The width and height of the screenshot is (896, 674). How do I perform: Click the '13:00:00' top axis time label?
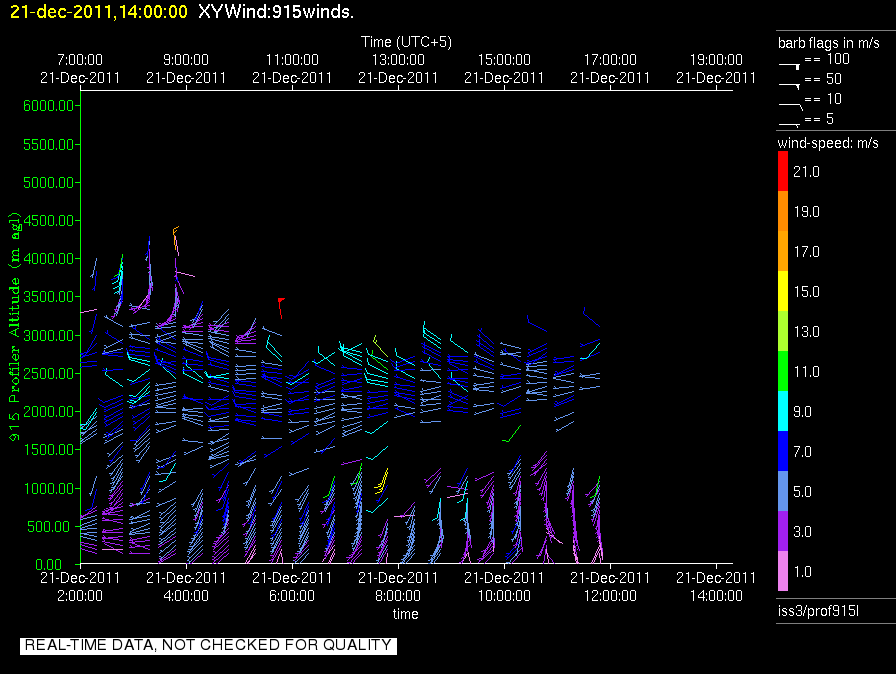tap(398, 59)
